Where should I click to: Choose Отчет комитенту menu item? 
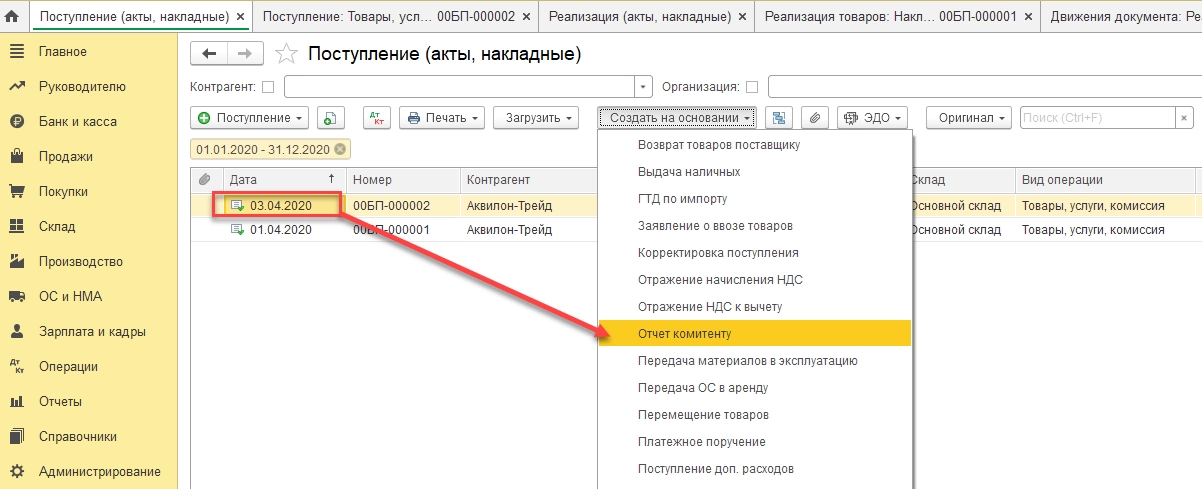point(754,333)
